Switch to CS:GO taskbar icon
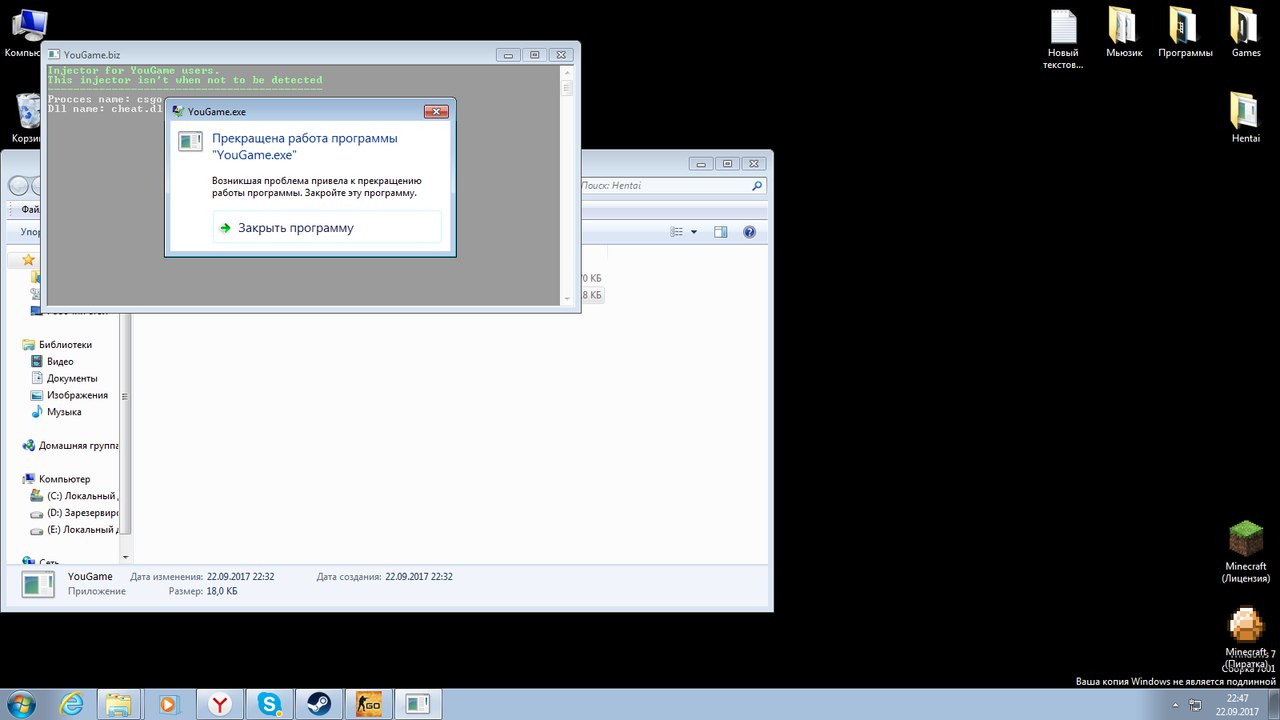 (369, 704)
